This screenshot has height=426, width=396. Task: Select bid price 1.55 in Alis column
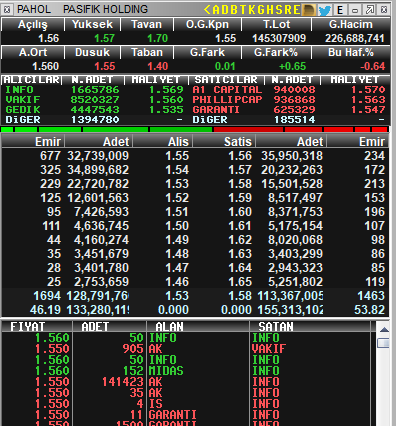[177, 156]
